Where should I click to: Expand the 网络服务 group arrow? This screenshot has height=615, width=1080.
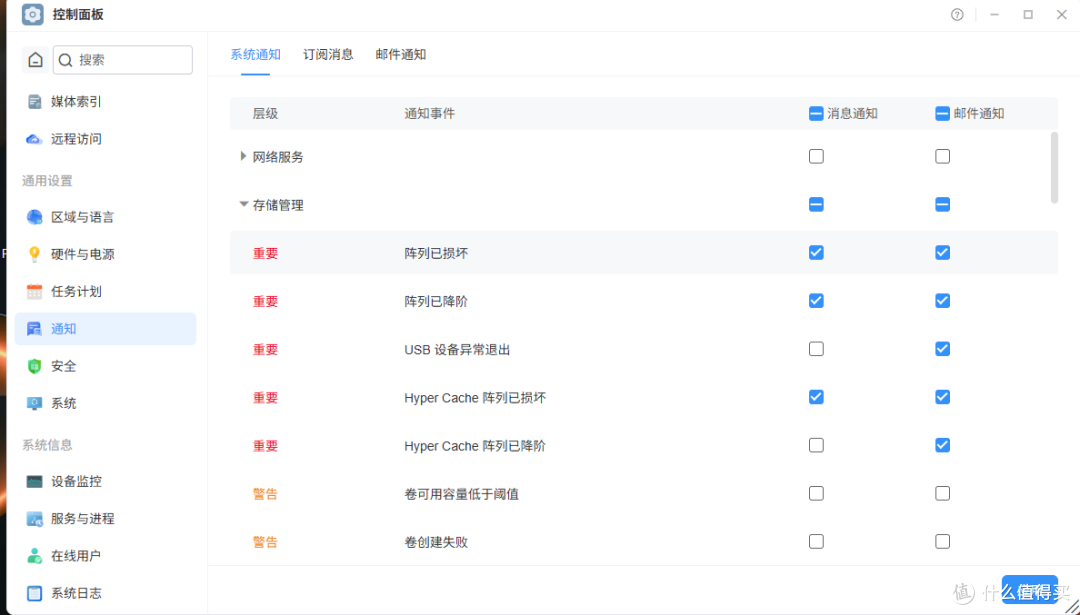point(242,156)
